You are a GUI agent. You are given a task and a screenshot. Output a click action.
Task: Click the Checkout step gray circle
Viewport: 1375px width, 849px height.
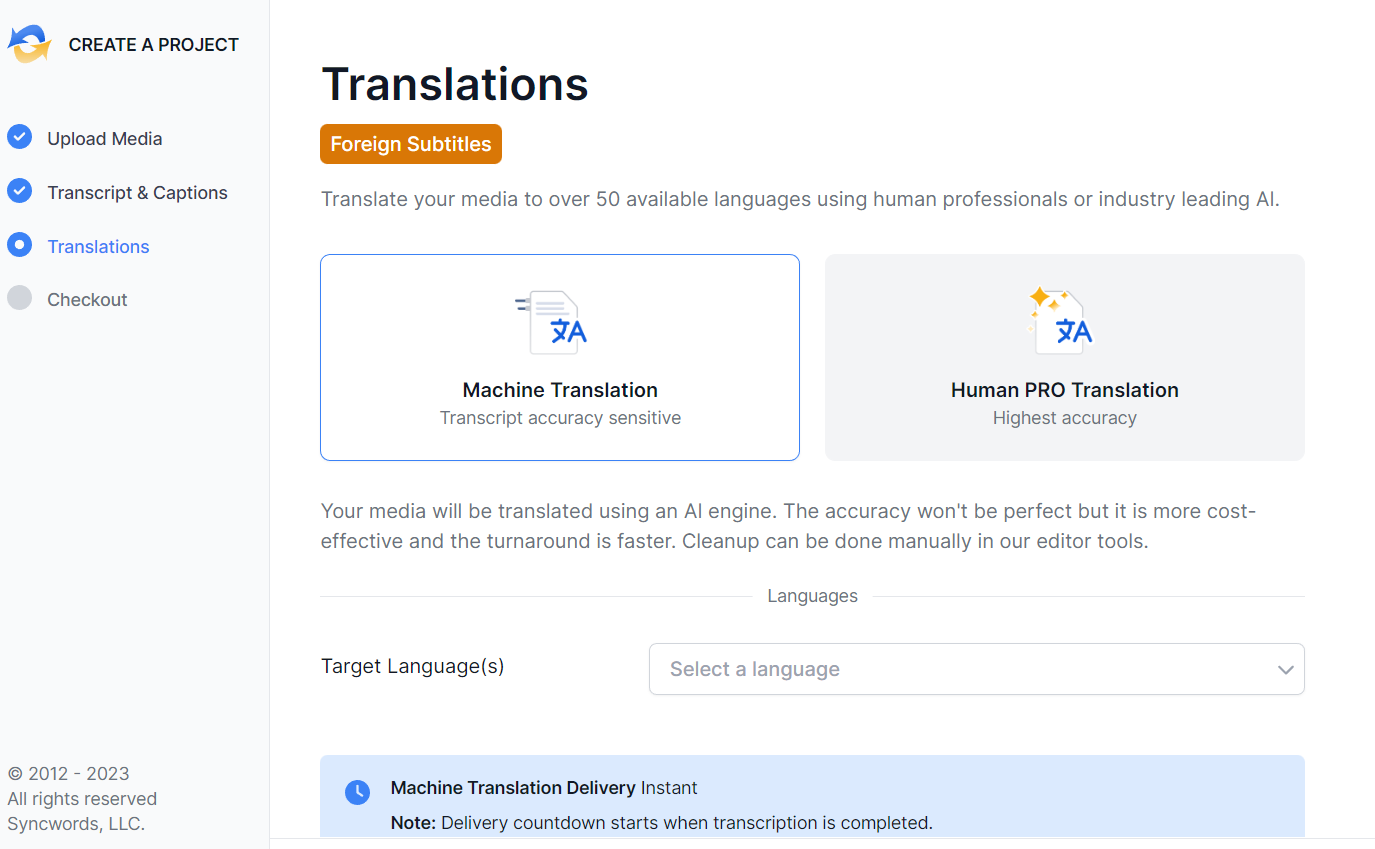(x=19, y=298)
